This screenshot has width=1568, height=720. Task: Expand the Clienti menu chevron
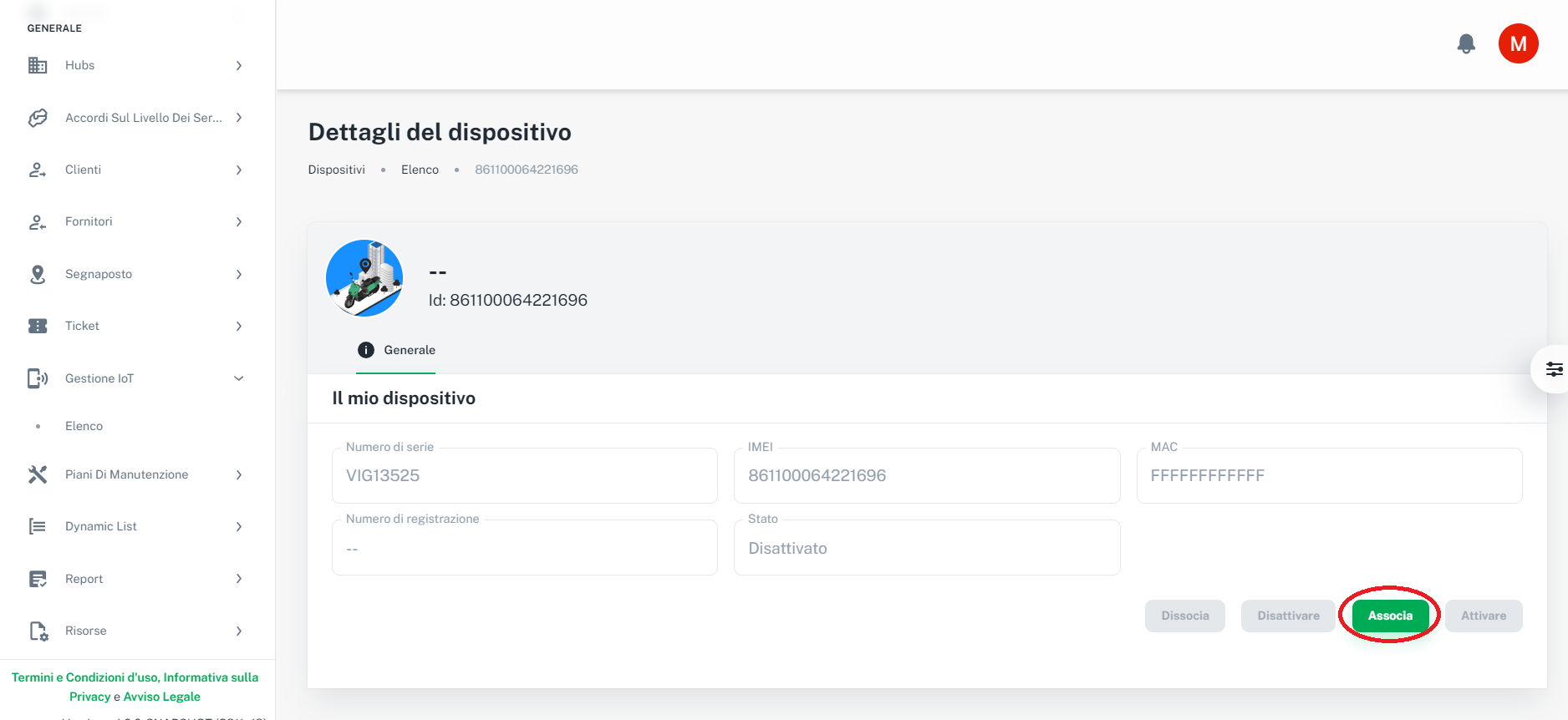[x=239, y=170]
